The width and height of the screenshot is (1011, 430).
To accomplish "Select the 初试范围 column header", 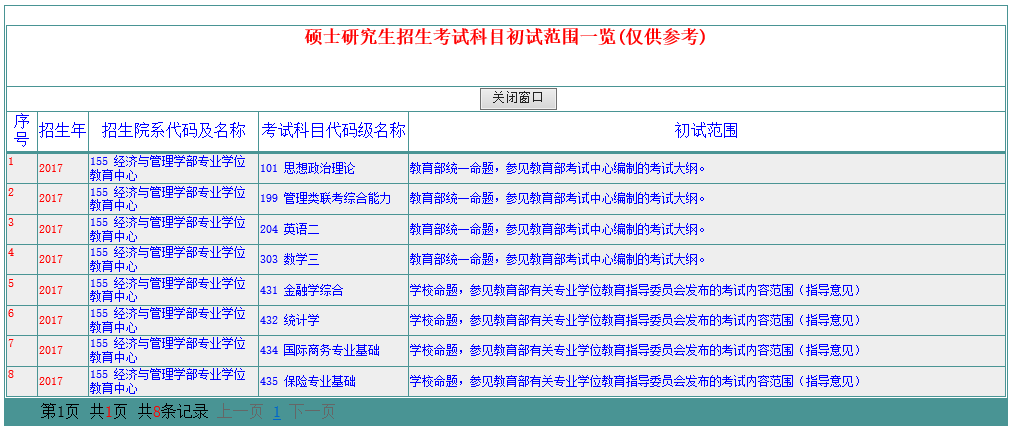I will (x=706, y=130).
